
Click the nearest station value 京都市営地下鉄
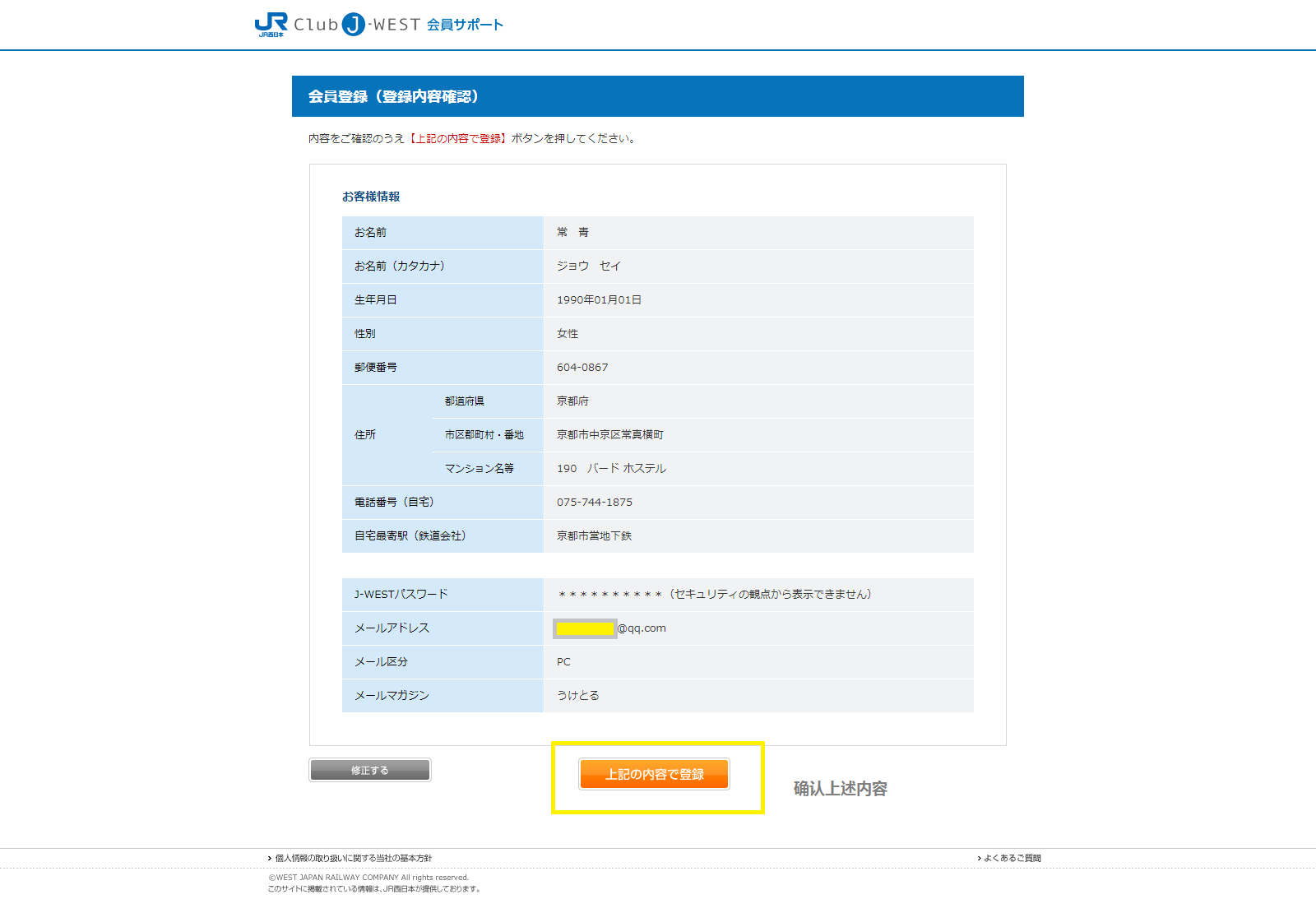594,536
